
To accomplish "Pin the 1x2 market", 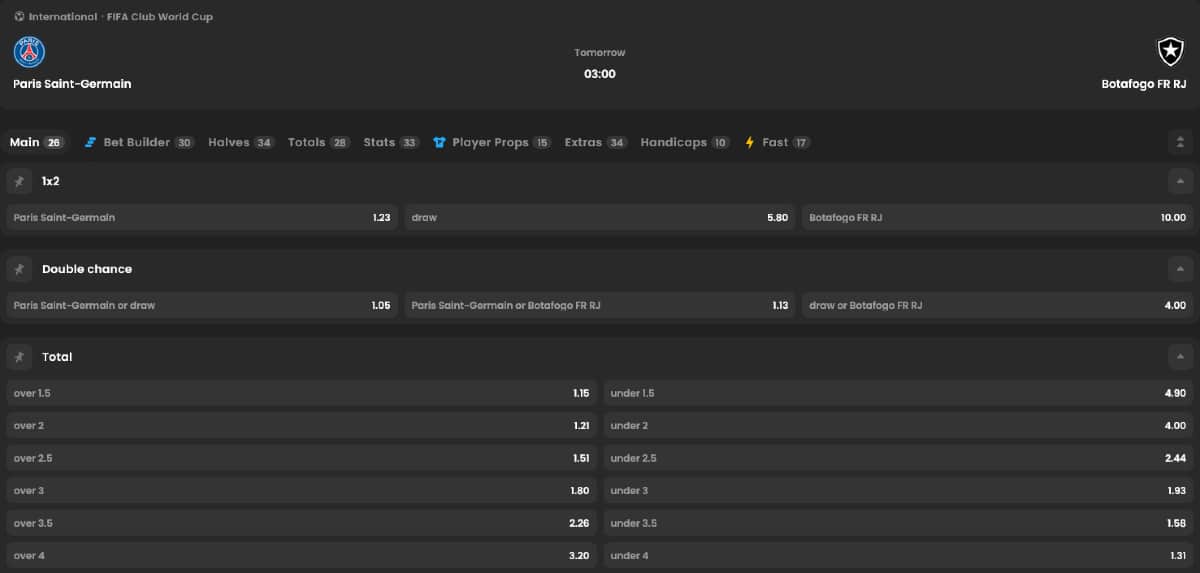I will point(19,181).
